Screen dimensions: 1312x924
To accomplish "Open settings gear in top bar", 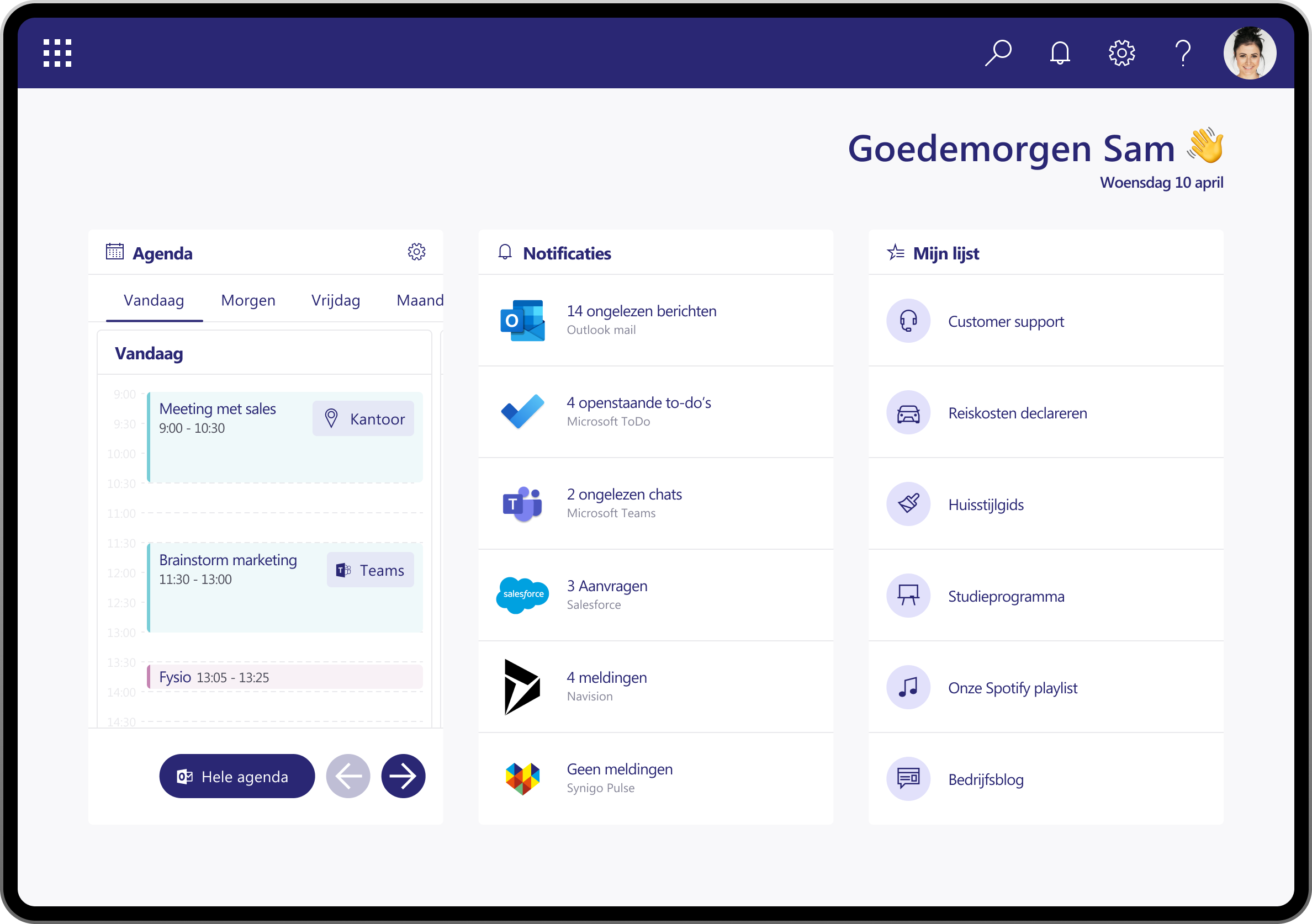I will pos(1121,53).
